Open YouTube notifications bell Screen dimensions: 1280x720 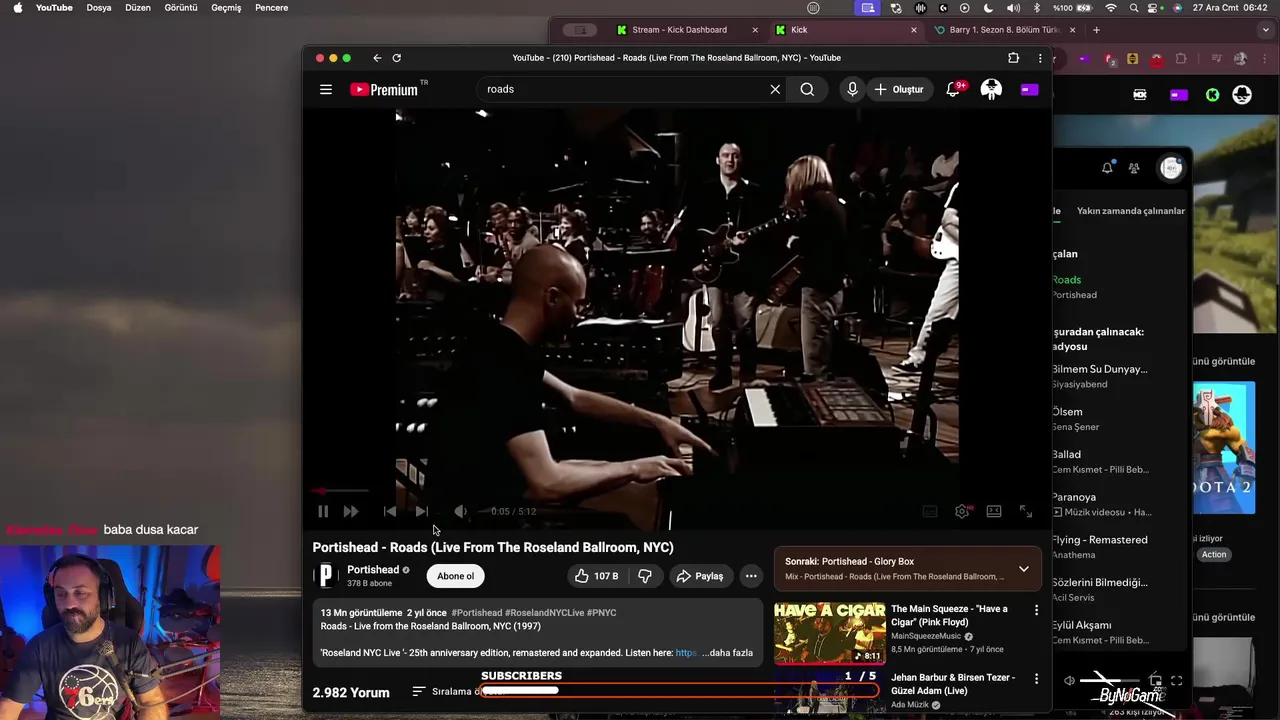[x=953, y=89]
